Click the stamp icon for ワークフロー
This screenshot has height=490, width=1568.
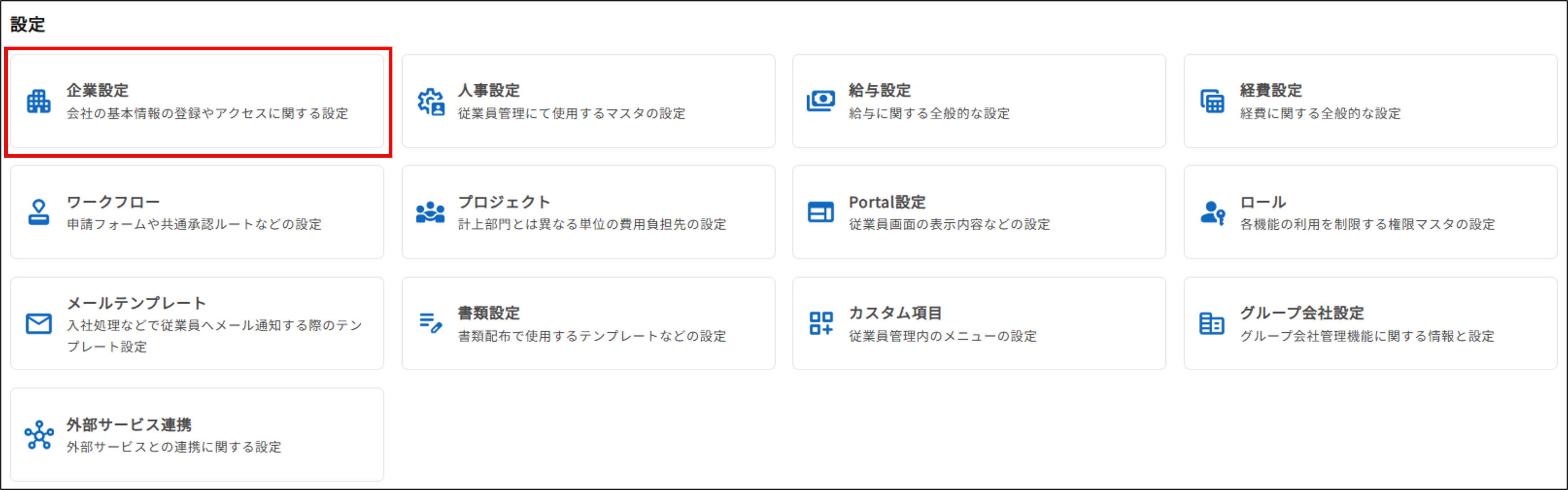[x=38, y=212]
